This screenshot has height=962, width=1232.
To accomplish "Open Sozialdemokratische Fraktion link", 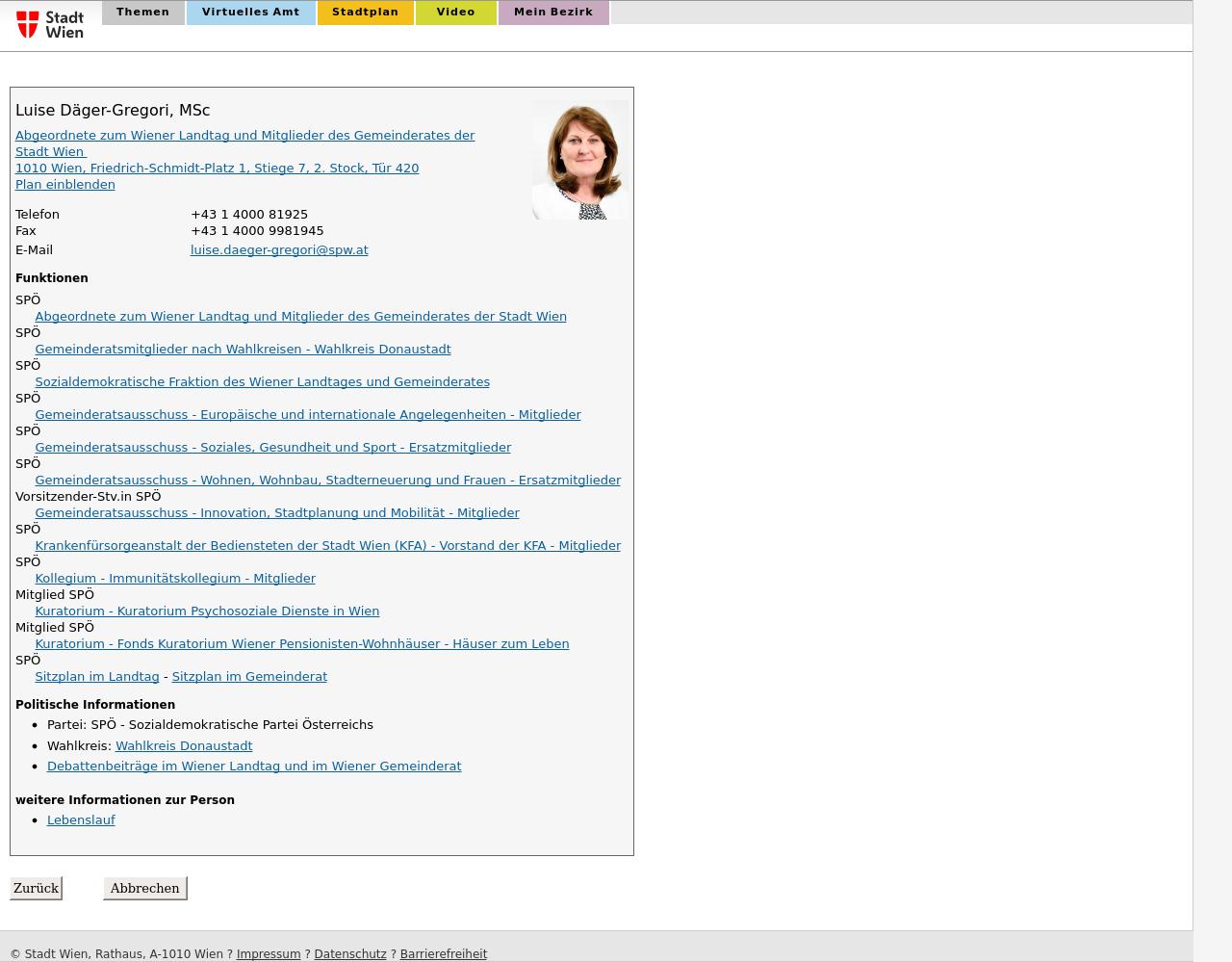I will [262, 382].
